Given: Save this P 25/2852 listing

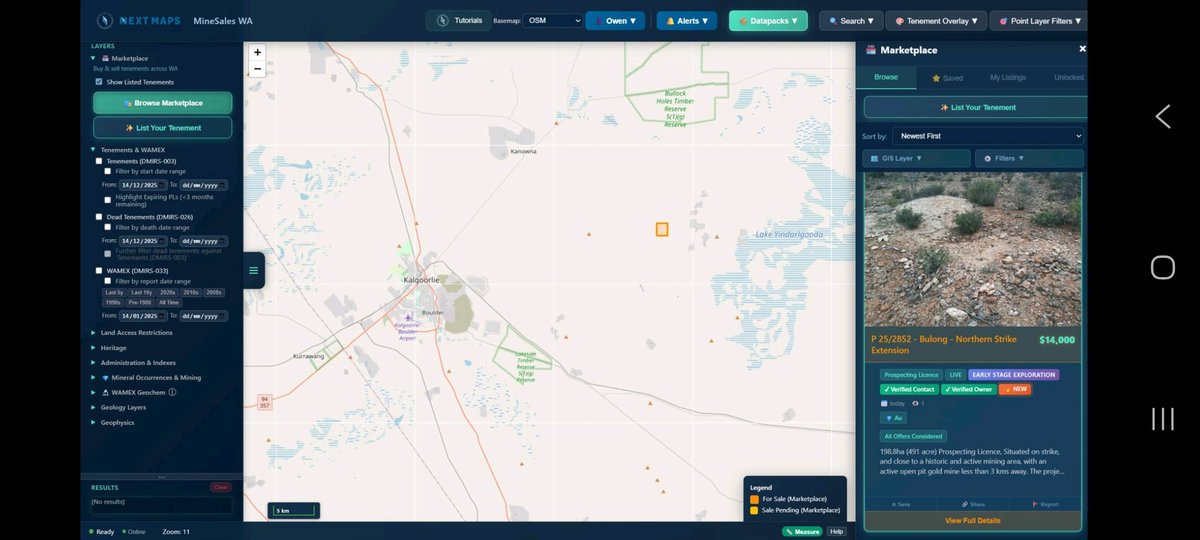Looking at the screenshot, I should tap(900, 504).
